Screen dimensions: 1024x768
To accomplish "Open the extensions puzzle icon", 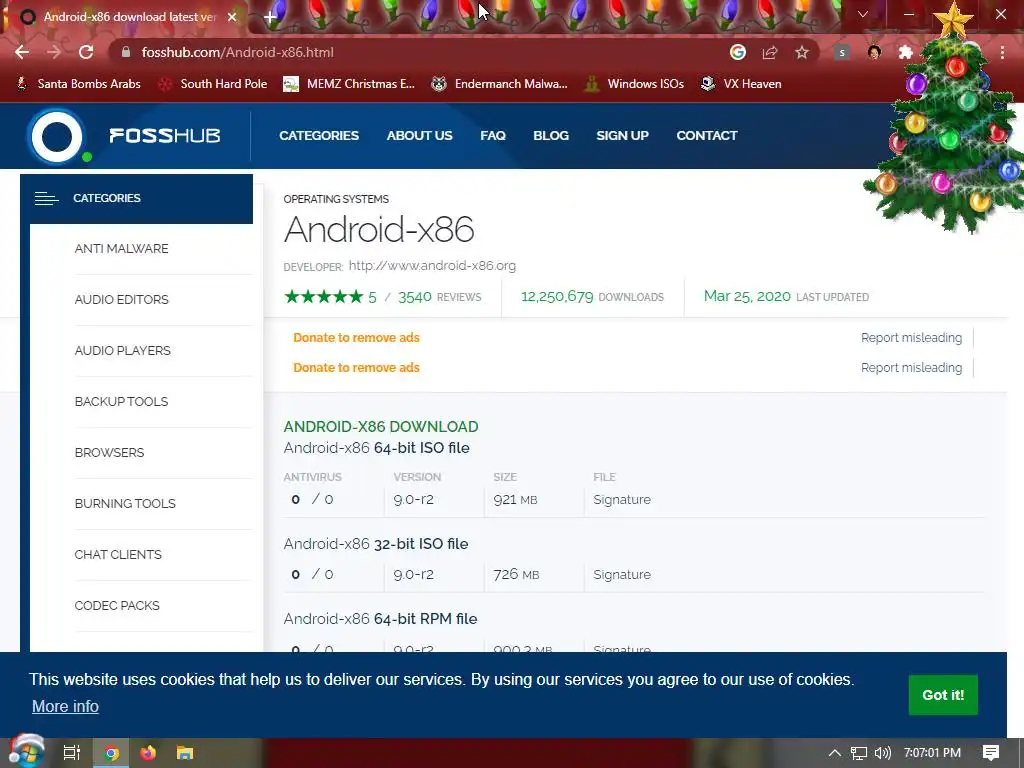I will [x=905, y=52].
